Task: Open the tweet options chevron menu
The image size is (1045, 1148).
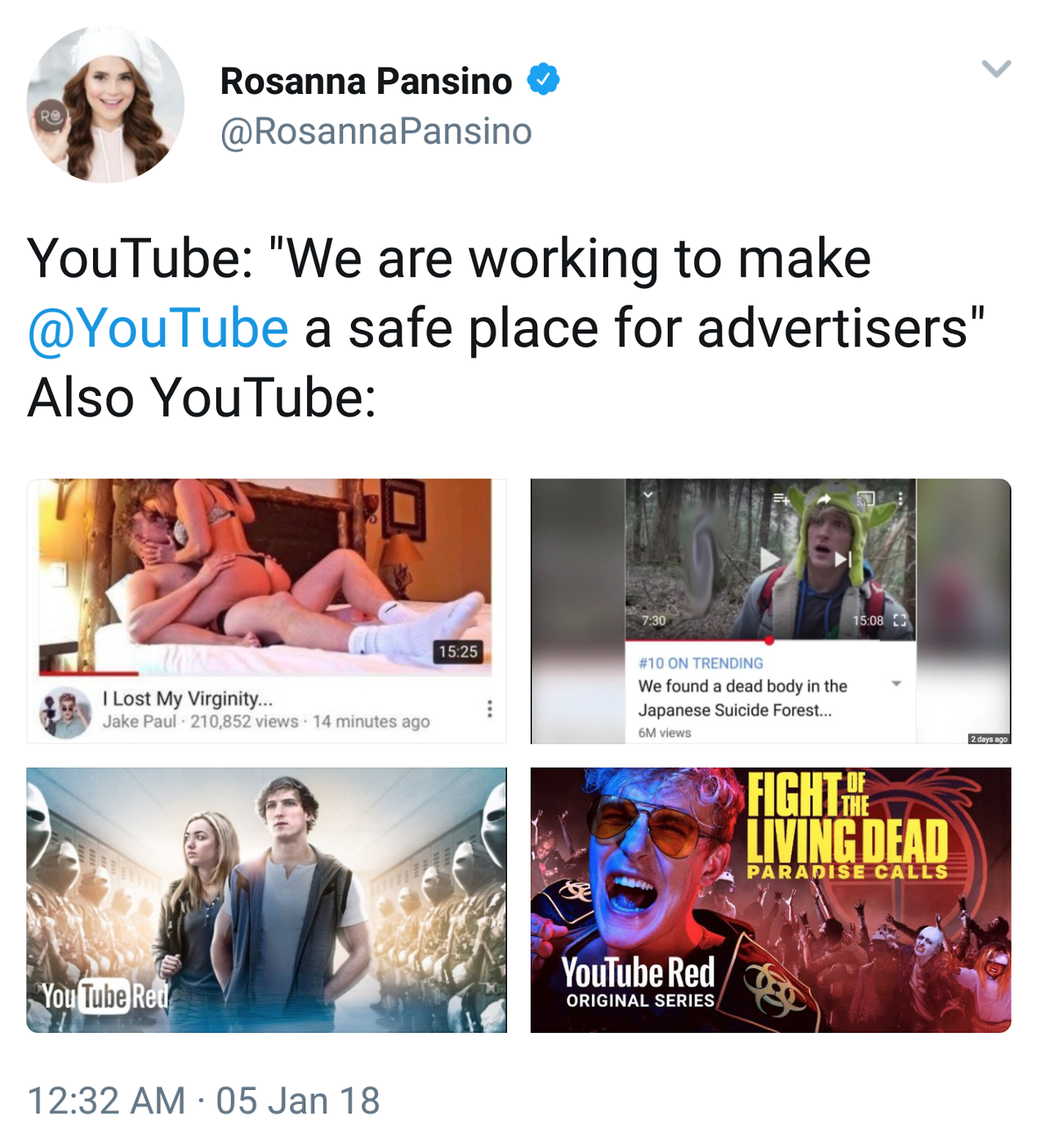Action: tap(996, 69)
